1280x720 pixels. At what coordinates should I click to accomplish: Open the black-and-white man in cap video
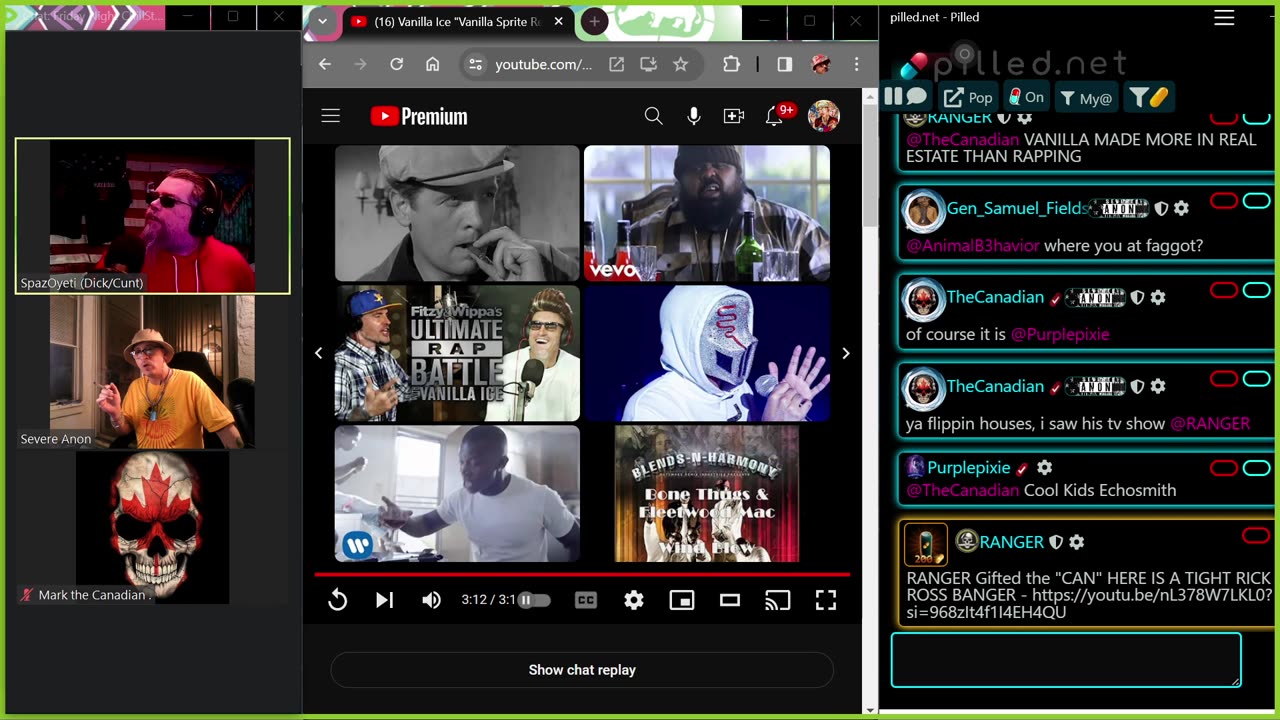point(457,213)
